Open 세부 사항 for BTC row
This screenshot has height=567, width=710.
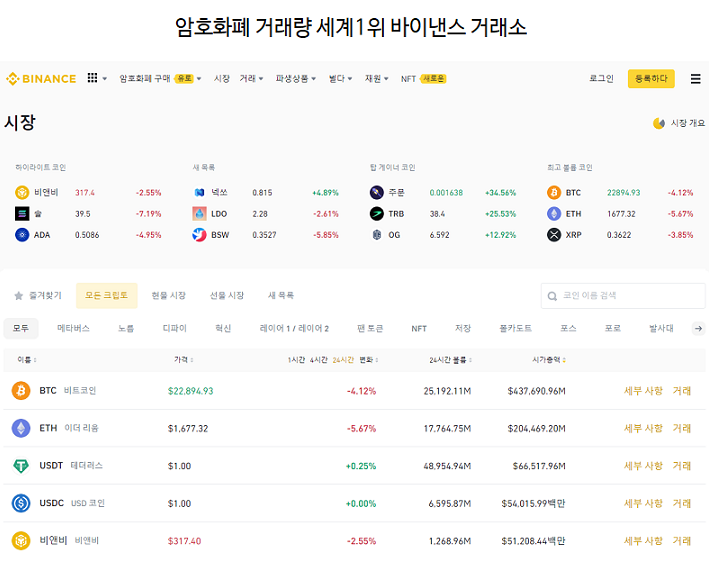(643, 390)
